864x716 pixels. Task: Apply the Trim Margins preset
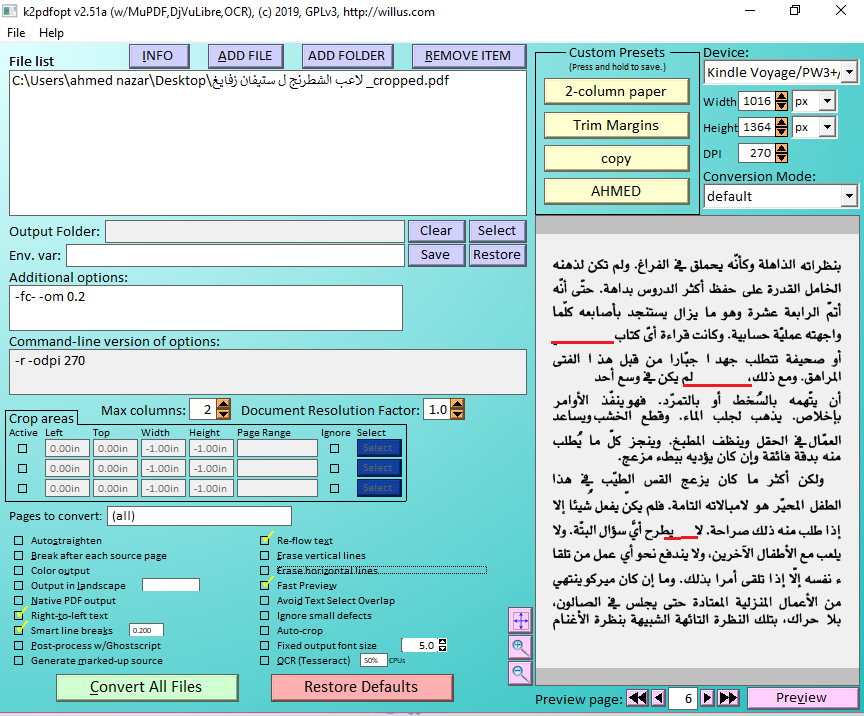pos(616,125)
